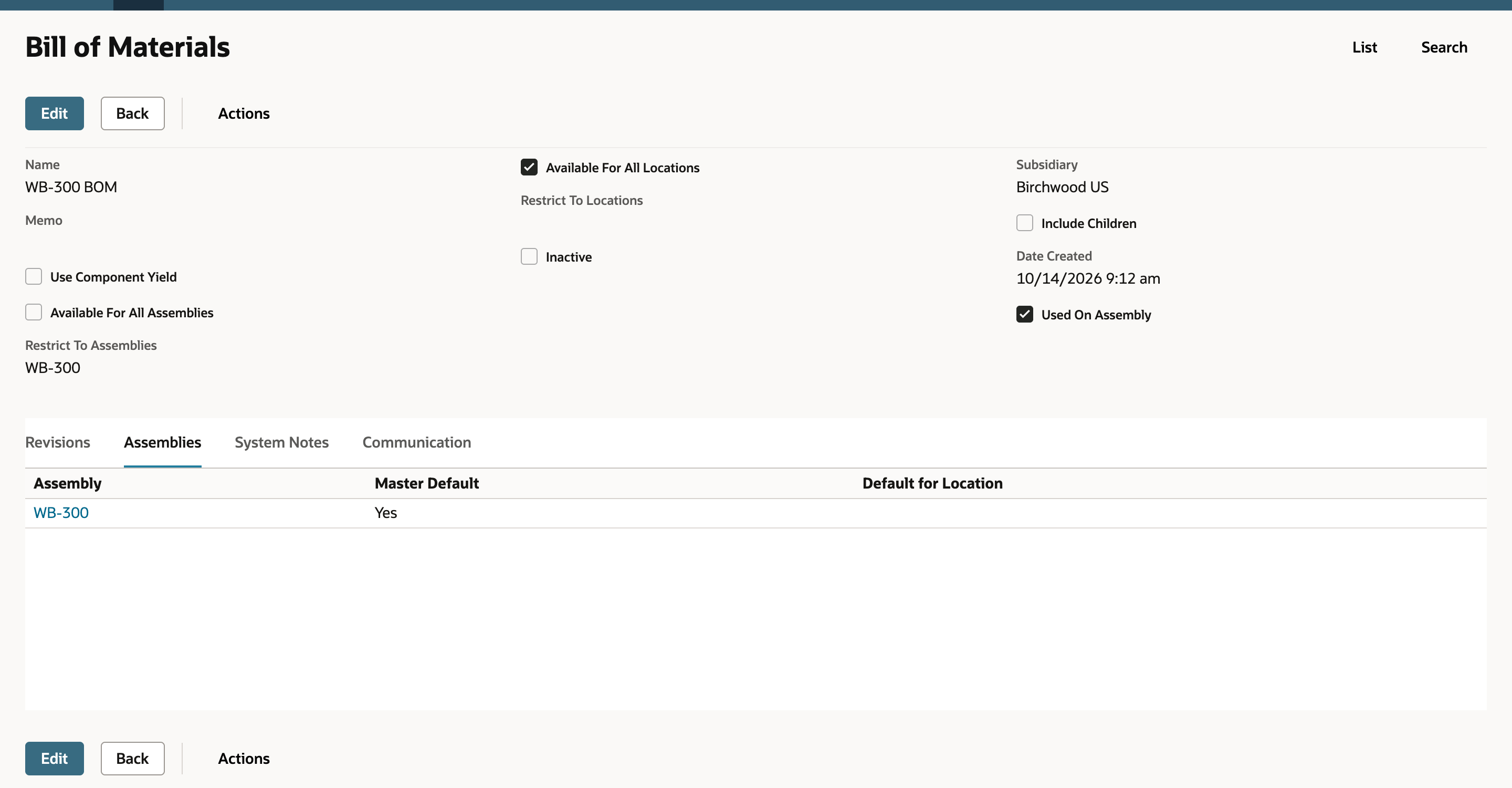Switch to the Revisions tab
This screenshot has height=788, width=1512.
click(x=58, y=442)
